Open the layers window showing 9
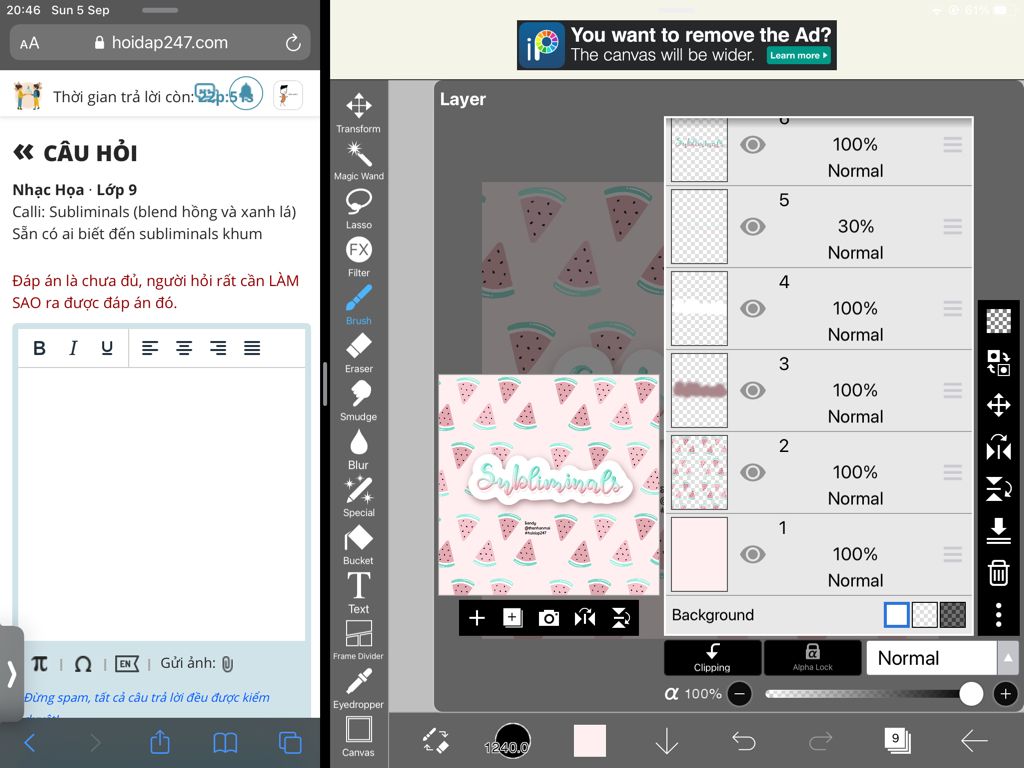 (896, 740)
